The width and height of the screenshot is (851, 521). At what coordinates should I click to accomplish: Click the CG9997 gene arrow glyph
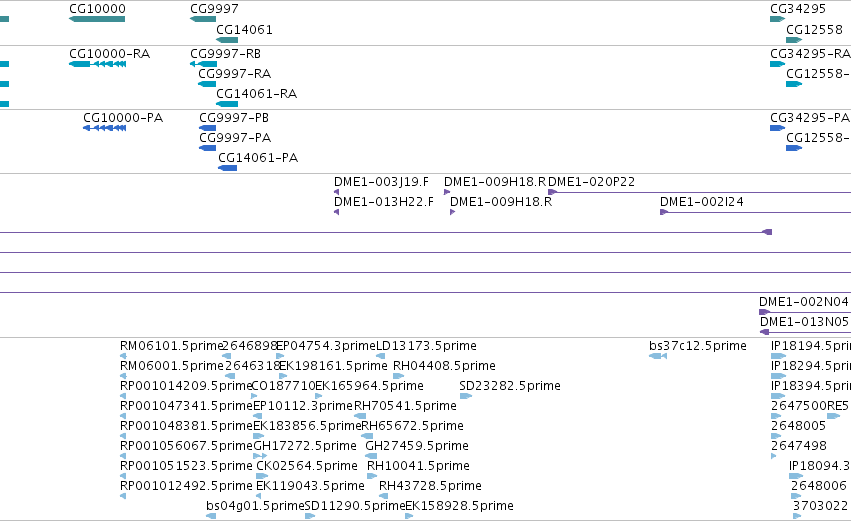click(x=203, y=19)
